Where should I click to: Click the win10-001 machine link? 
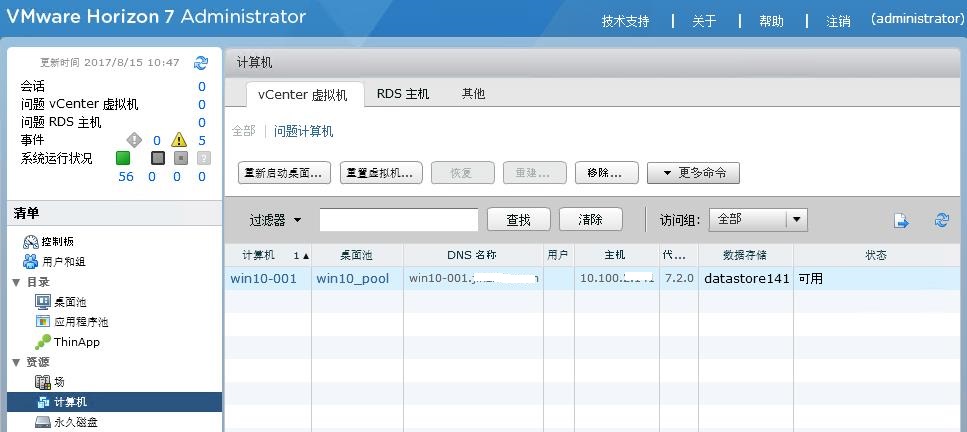[263, 278]
